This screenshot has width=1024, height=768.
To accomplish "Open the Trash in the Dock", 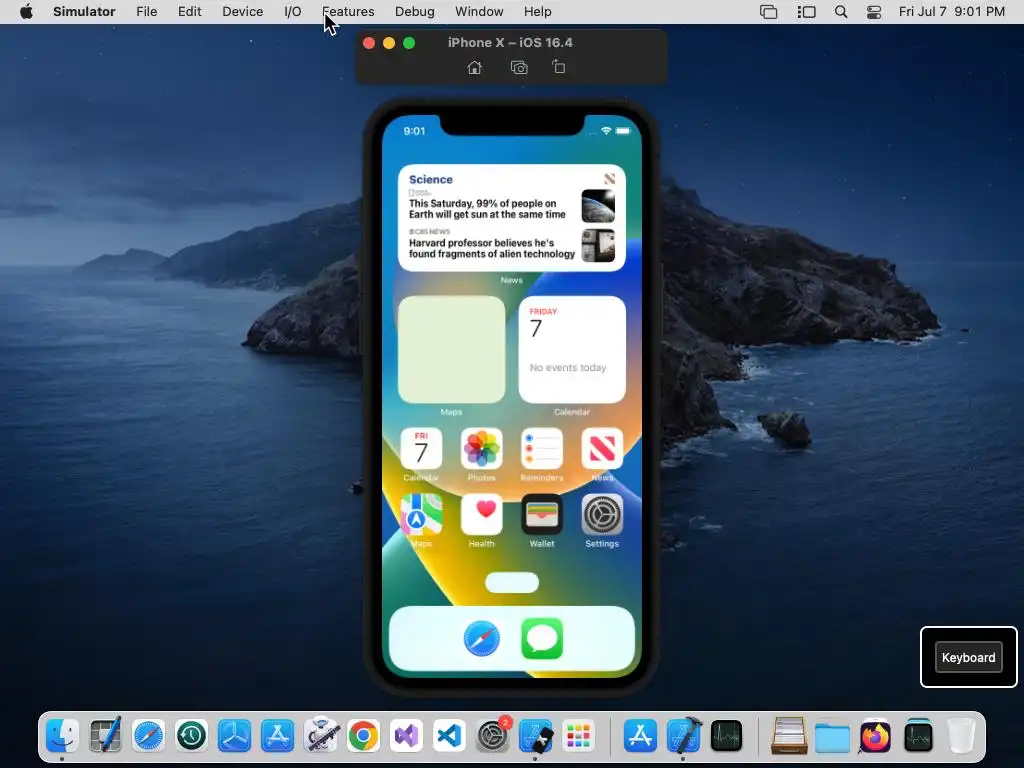I will (x=961, y=736).
